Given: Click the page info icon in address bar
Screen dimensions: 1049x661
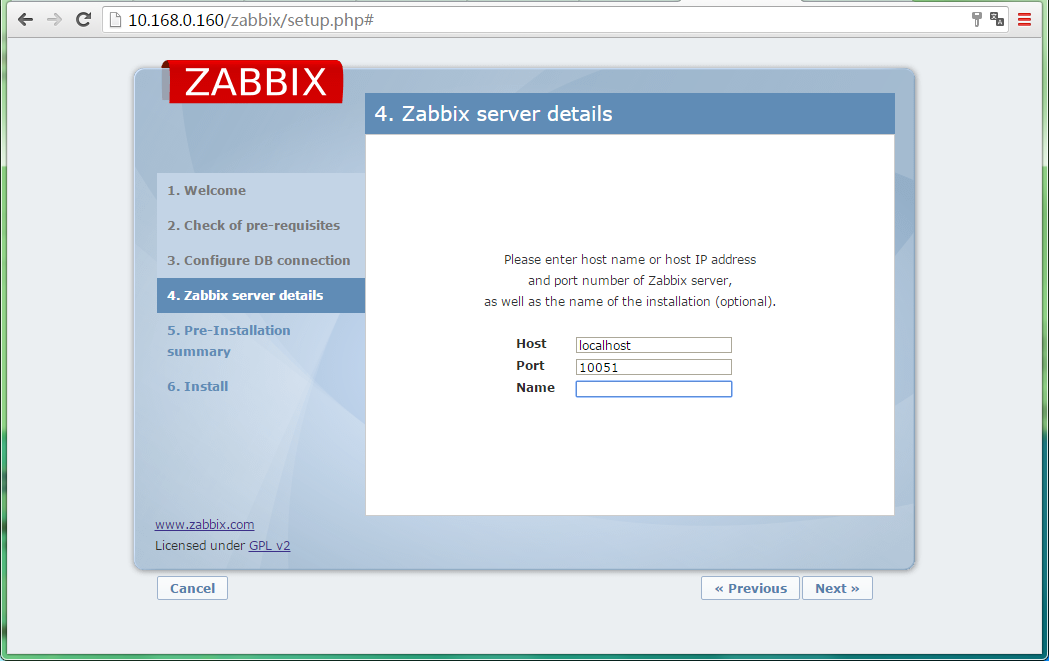Looking at the screenshot, I should tap(115, 20).
